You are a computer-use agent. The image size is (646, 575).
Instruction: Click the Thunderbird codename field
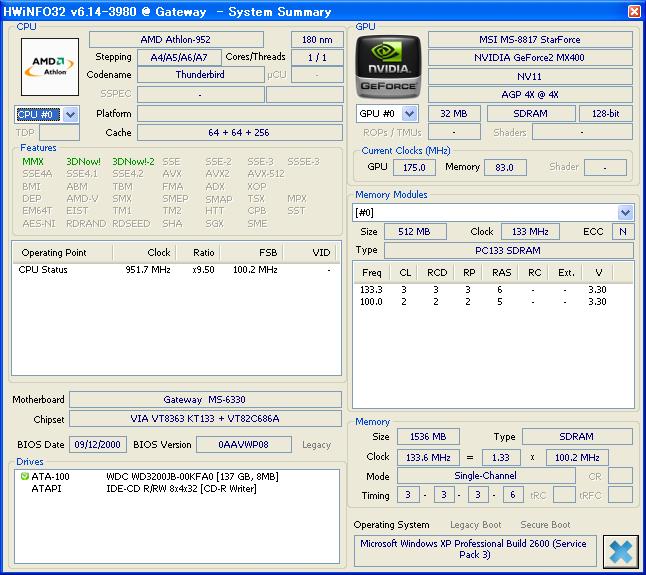click(x=201, y=75)
